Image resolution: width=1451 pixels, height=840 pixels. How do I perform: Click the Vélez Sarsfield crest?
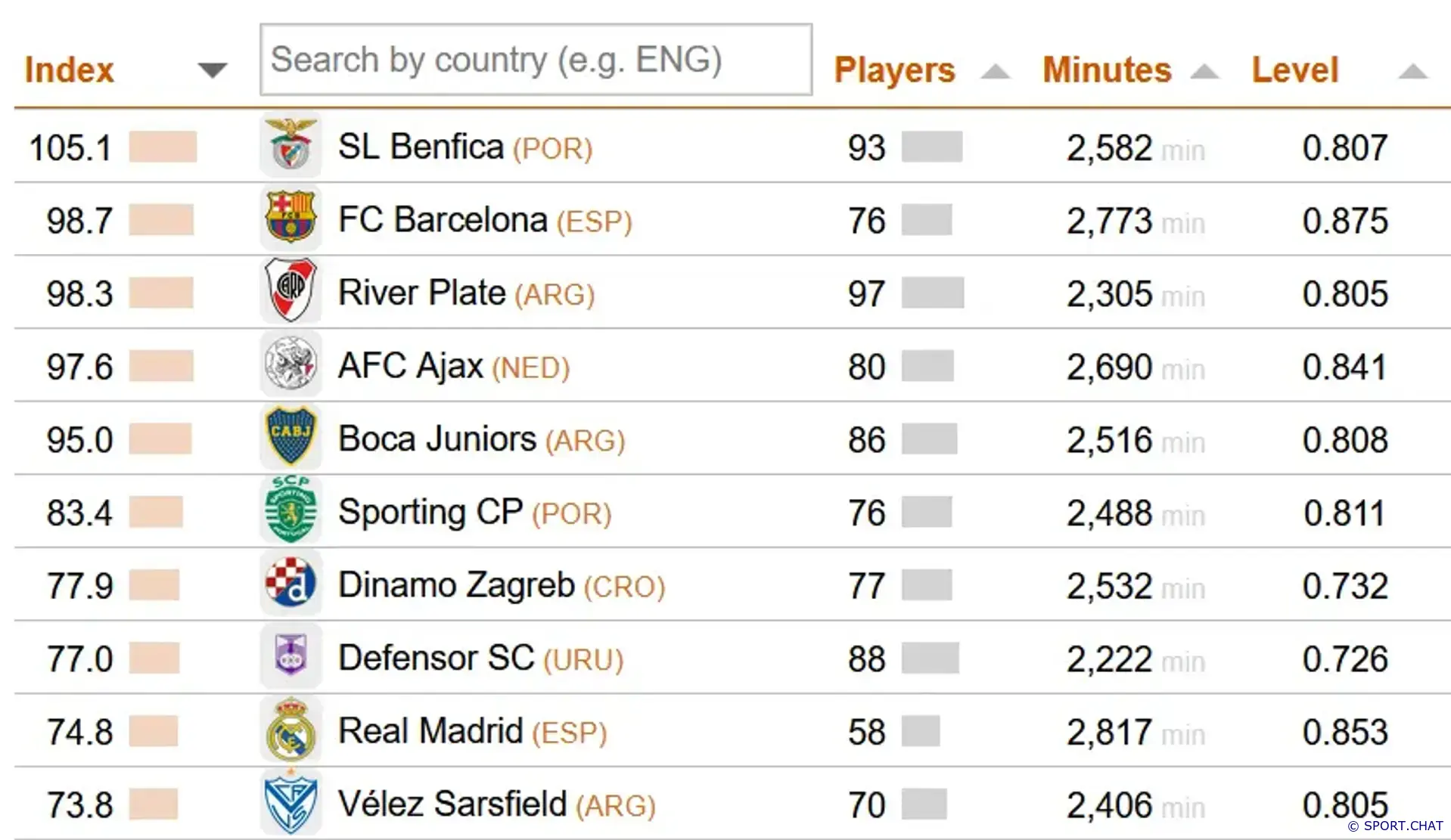[x=291, y=803]
